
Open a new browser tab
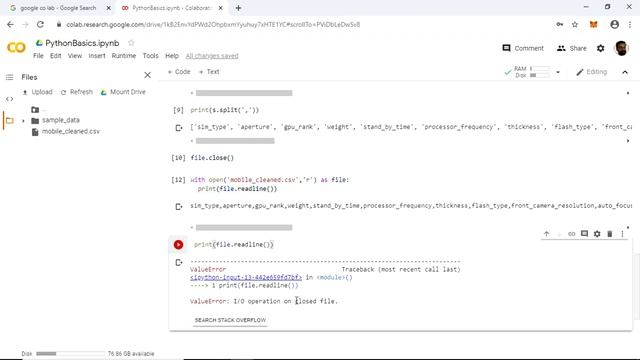(238, 8)
